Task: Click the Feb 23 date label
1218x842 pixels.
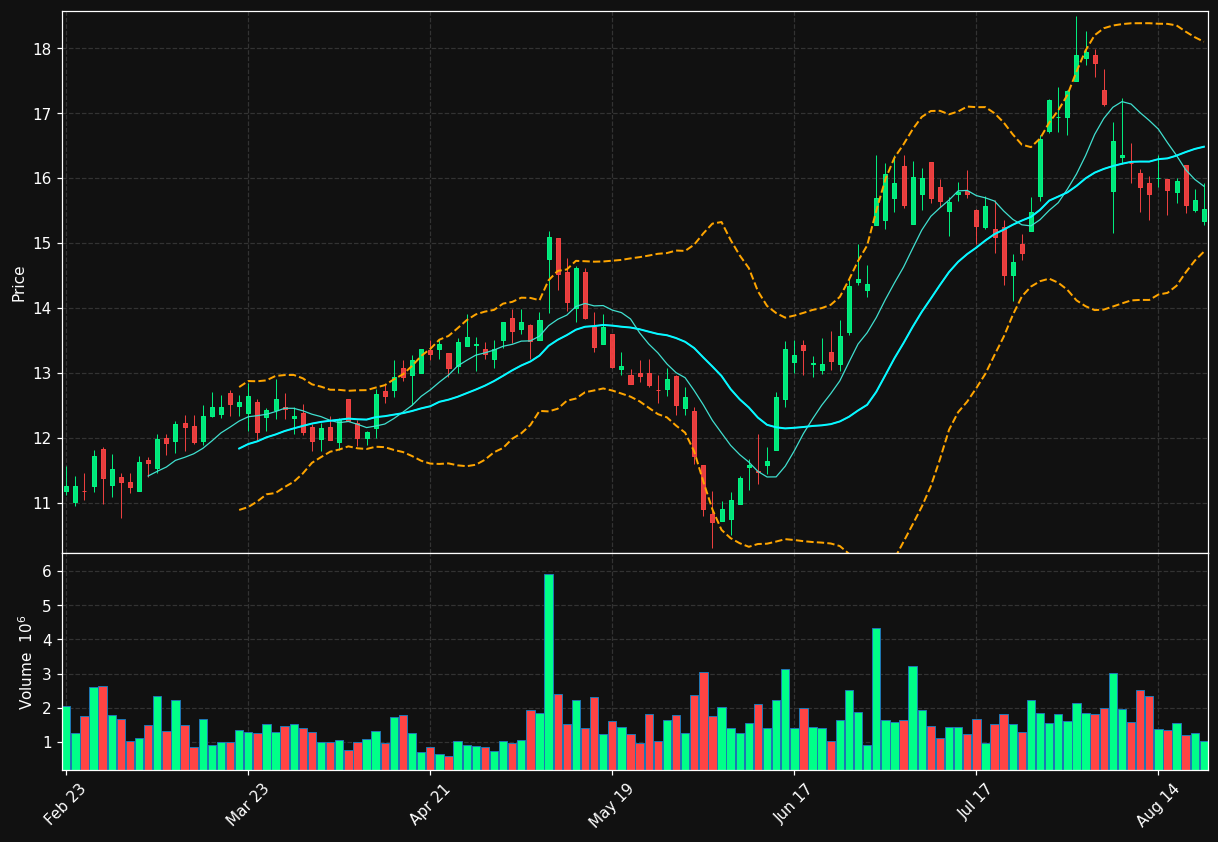Action: 65,805
